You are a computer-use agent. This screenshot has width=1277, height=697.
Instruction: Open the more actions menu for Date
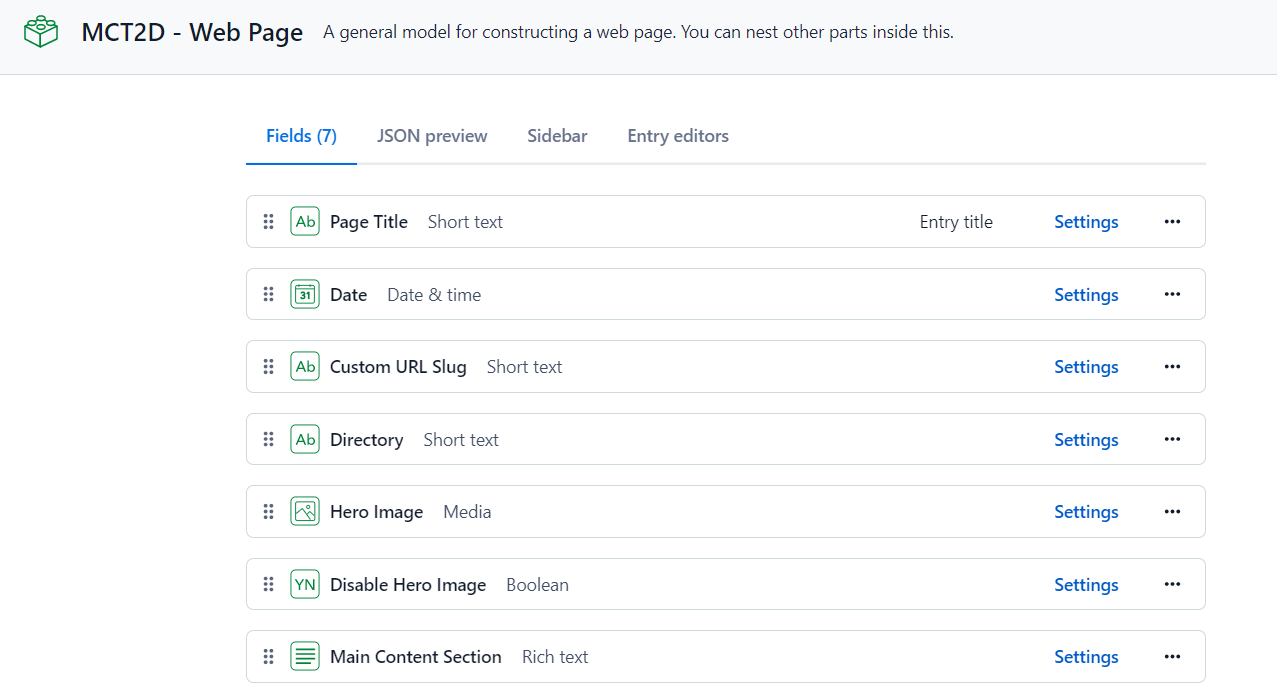(x=1173, y=294)
